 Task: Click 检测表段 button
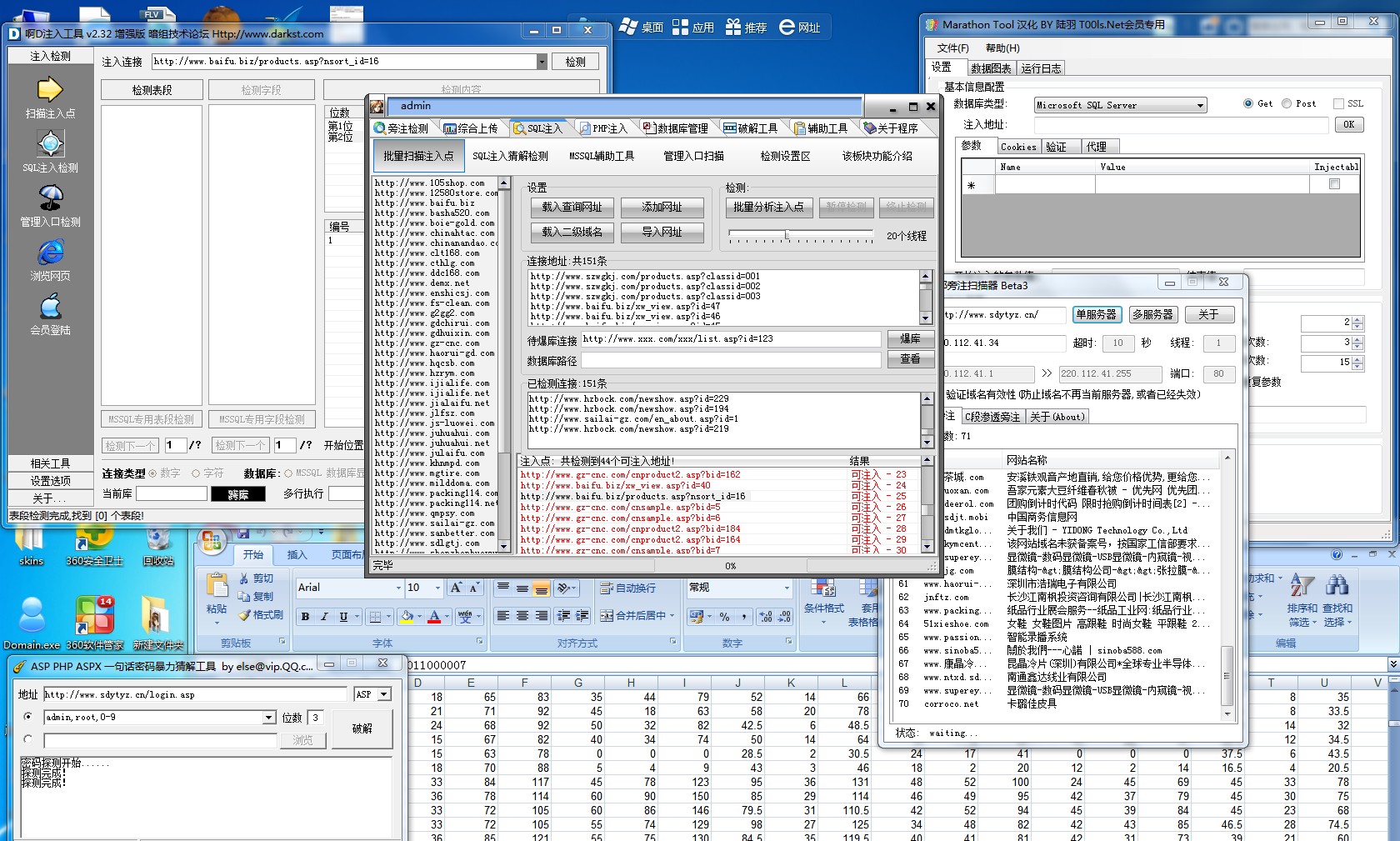[152, 90]
